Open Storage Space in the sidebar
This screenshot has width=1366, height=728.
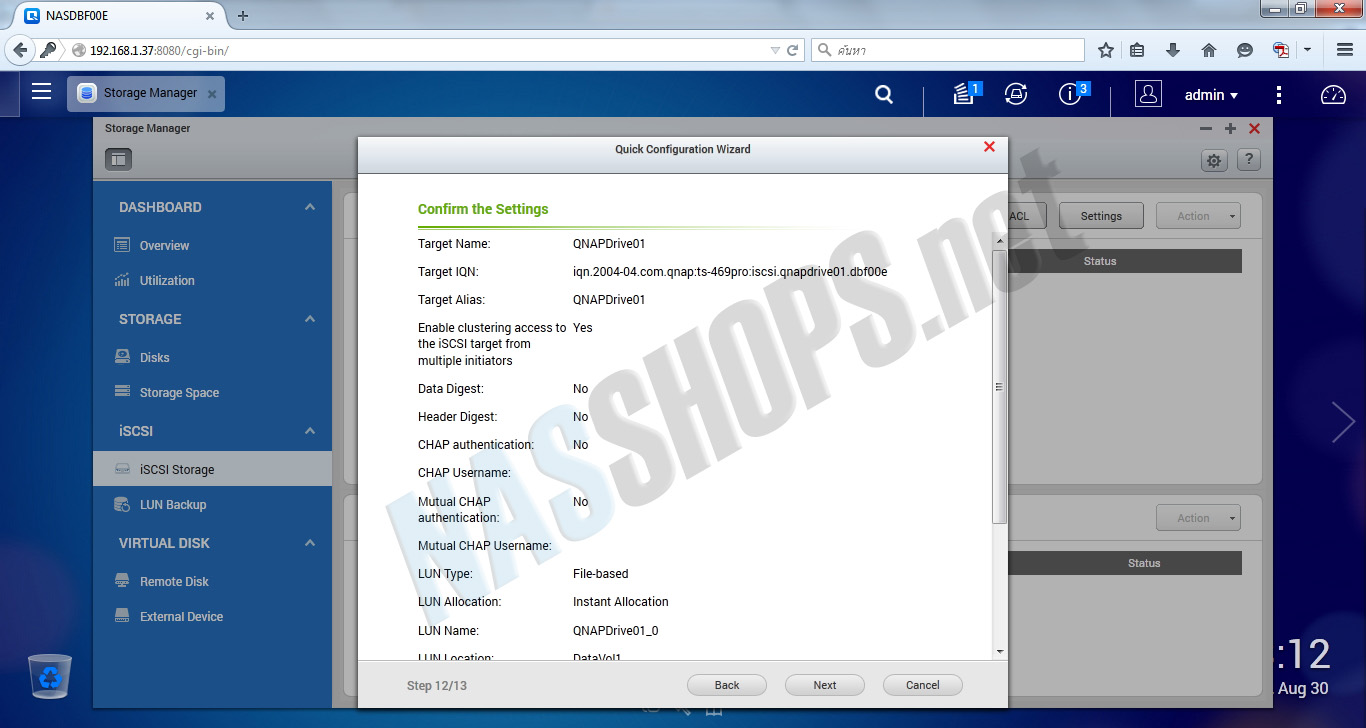[212, 393]
